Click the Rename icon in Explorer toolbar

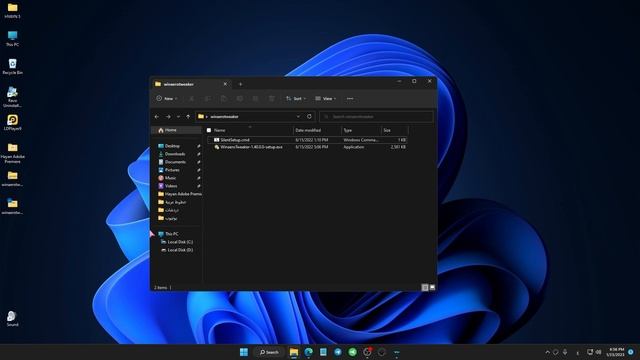240,99
